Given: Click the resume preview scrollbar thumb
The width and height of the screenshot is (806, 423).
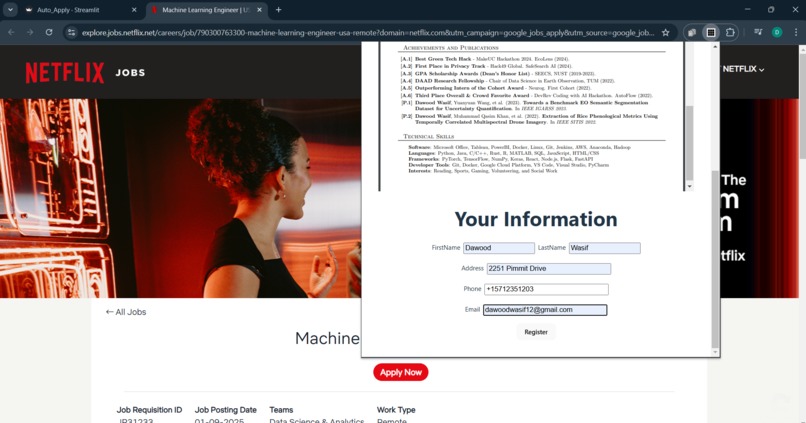Looking at the screenshot, I should [689, 143].
